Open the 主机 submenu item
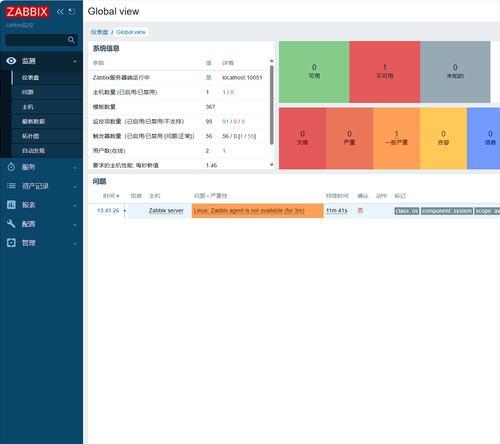 (28, 107)
